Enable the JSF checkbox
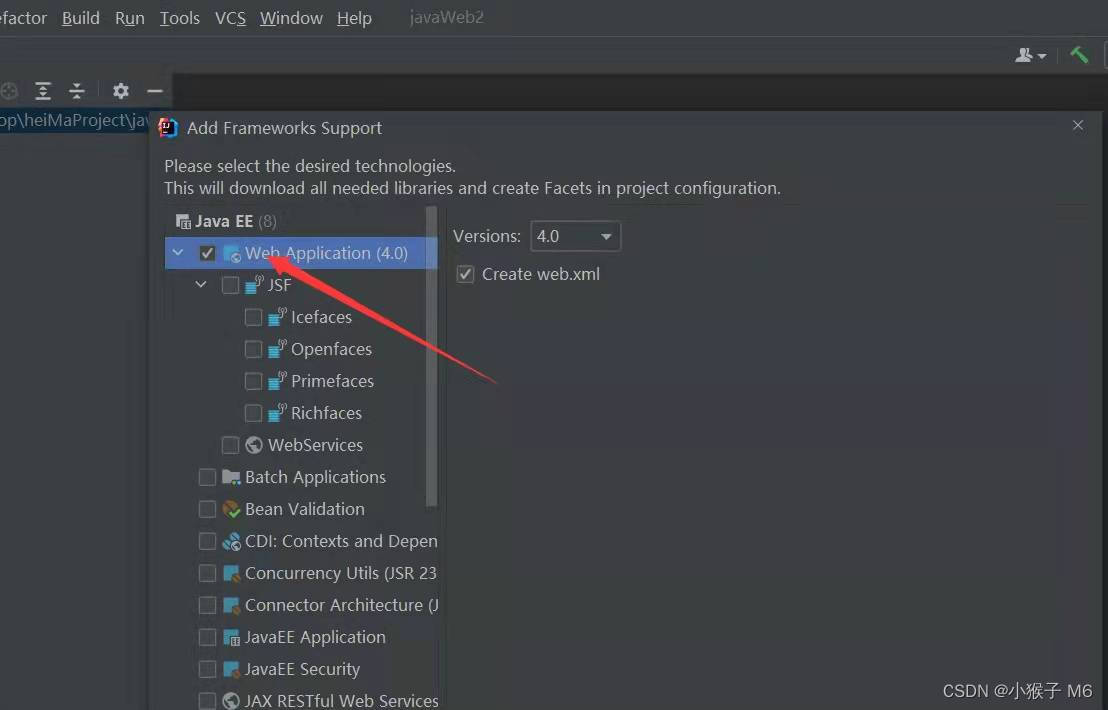The height and width of the screenshot is (710, 1108). click(x=230, y=285)
